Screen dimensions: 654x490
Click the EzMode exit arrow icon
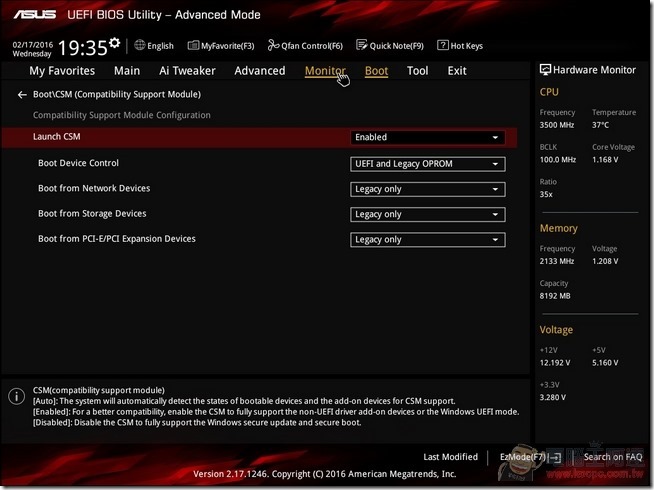[x=555, y=458]
